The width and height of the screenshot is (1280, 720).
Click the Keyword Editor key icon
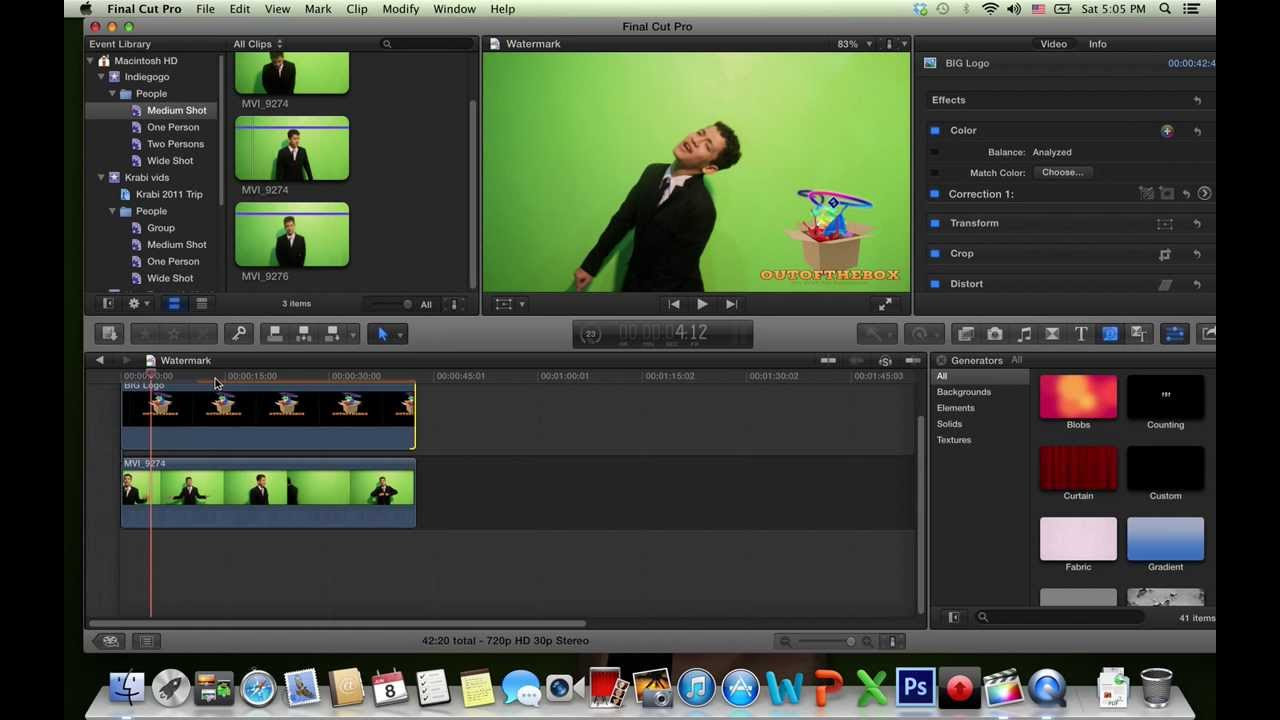(x=238, y=334)
